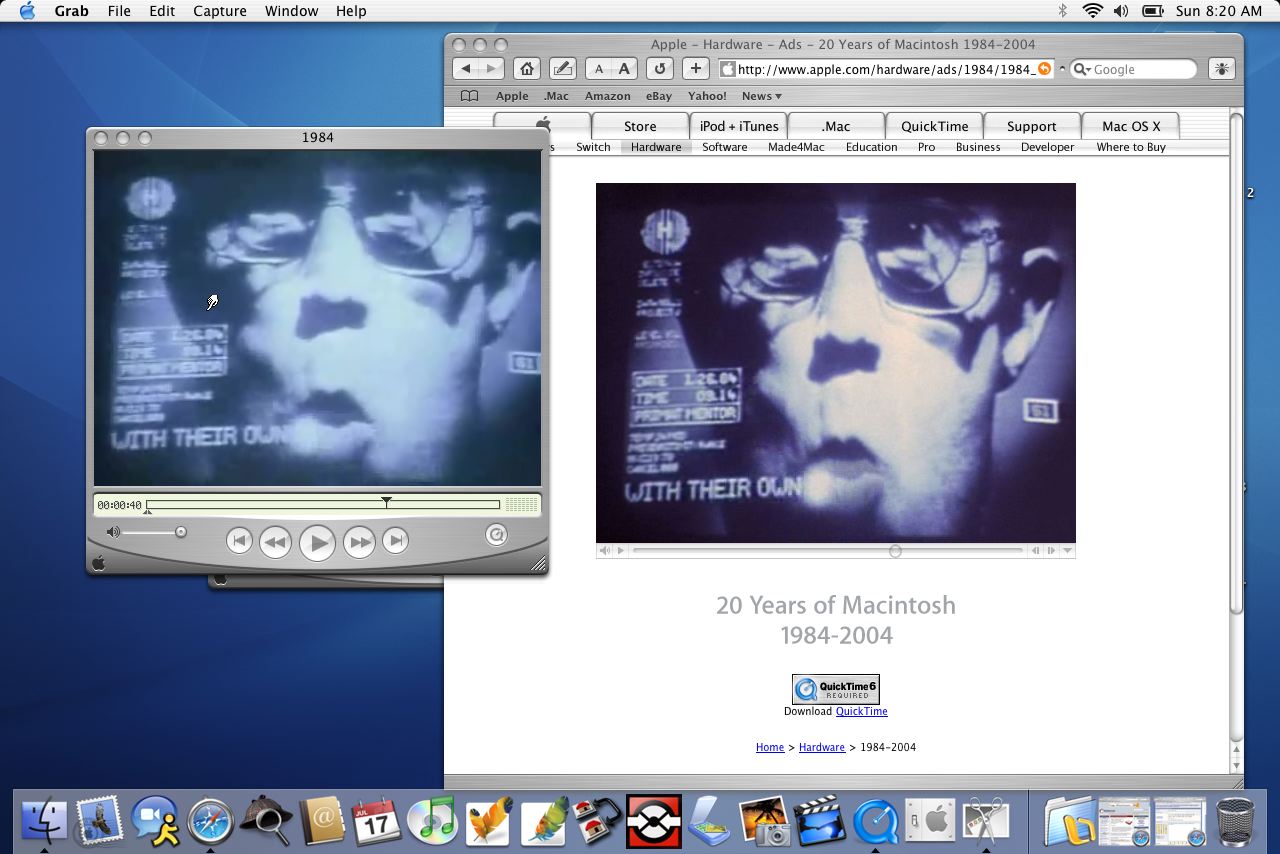Open the Capture menu in the menu bar
Viewport: 1280px width, 854px height.
[x=219, y=11]
